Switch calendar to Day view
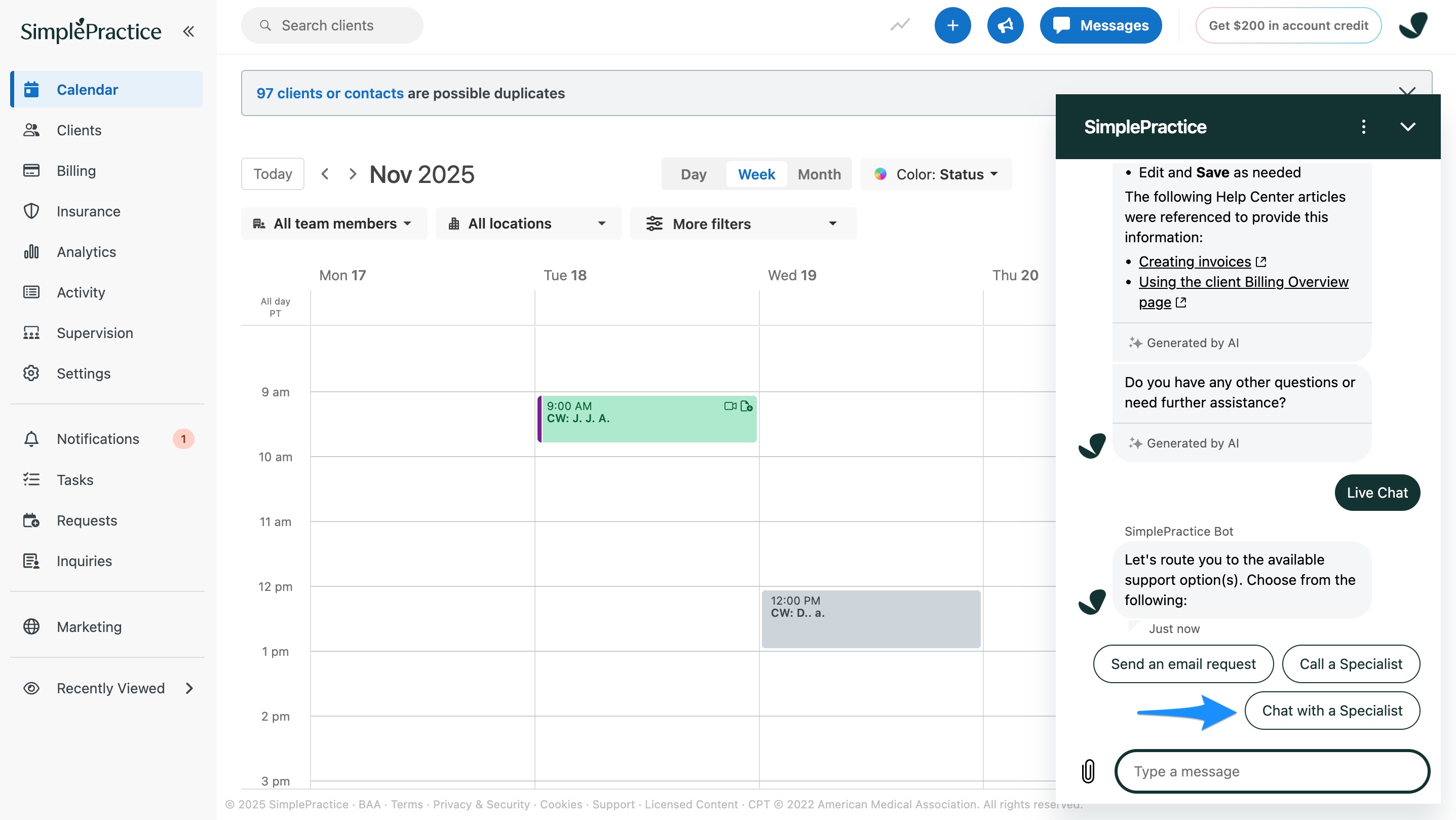The width and height of the screenshot is (1456, 820). pos(694,174)
